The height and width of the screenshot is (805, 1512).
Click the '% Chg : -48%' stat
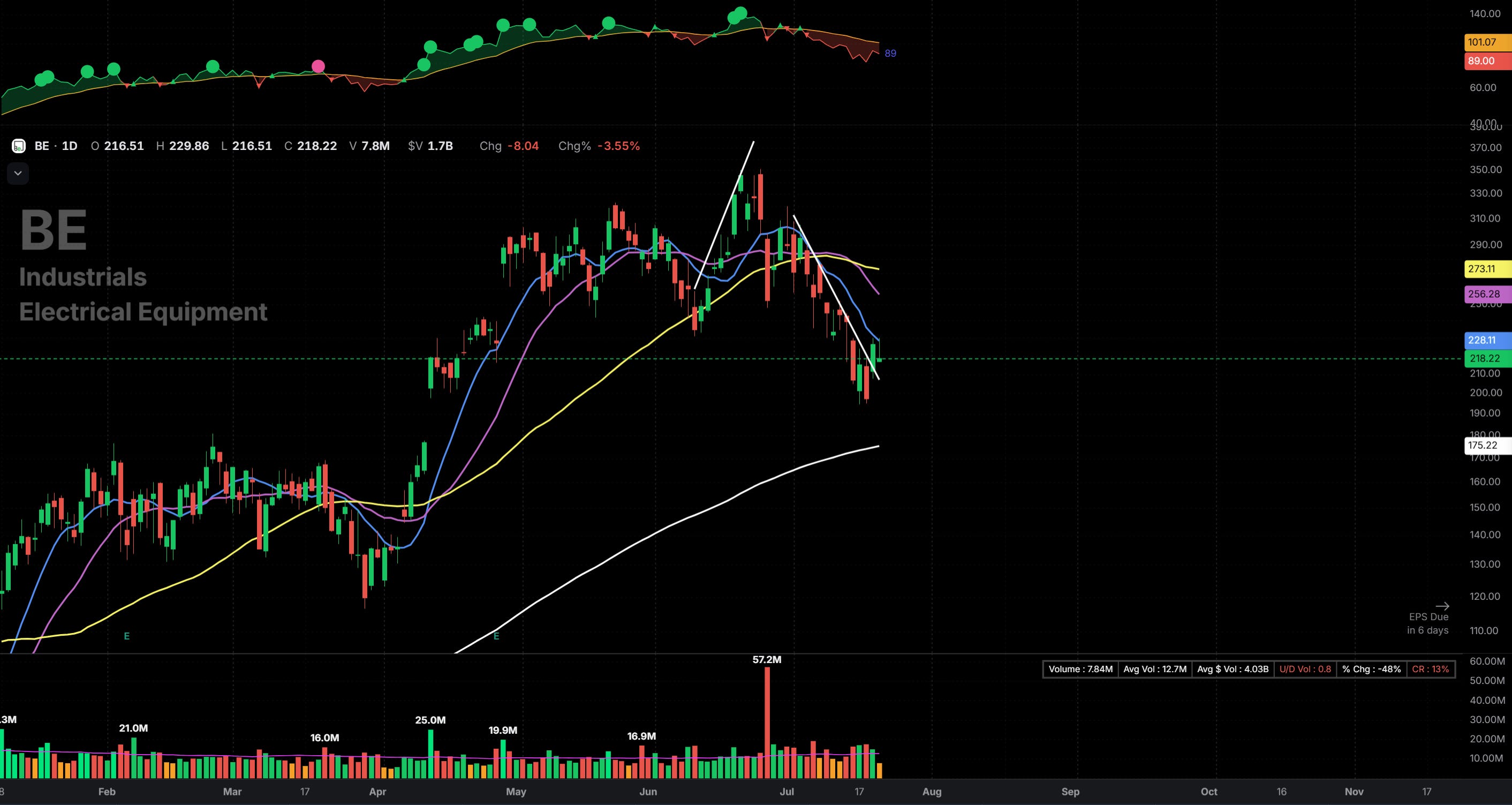pyautogui.click(x=1371, y=669)
